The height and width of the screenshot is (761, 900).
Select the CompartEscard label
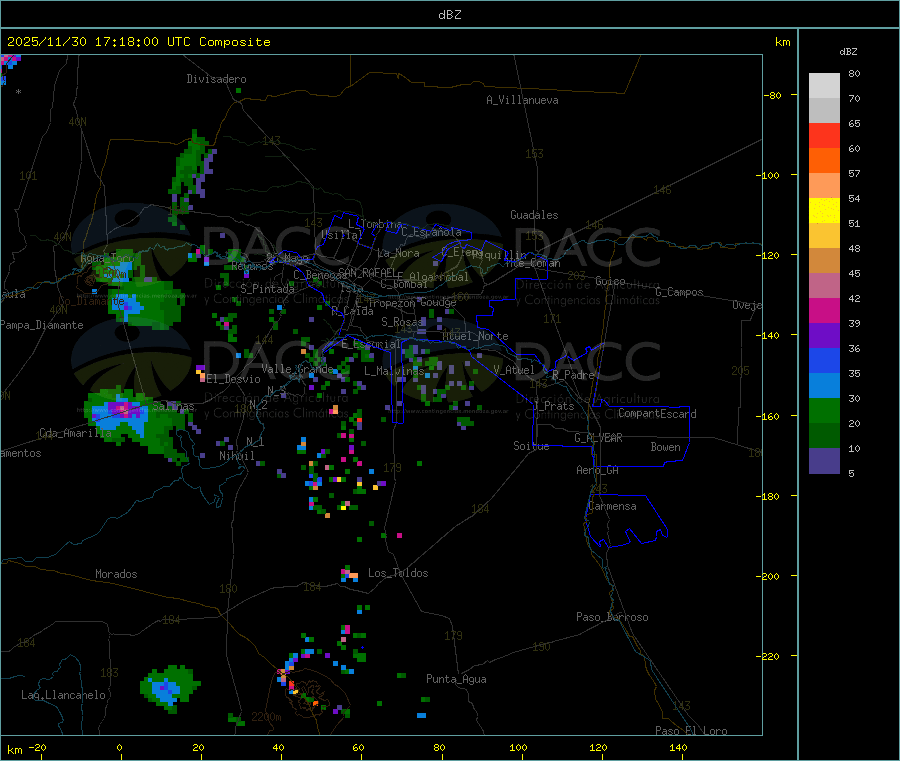pos(657,414)
